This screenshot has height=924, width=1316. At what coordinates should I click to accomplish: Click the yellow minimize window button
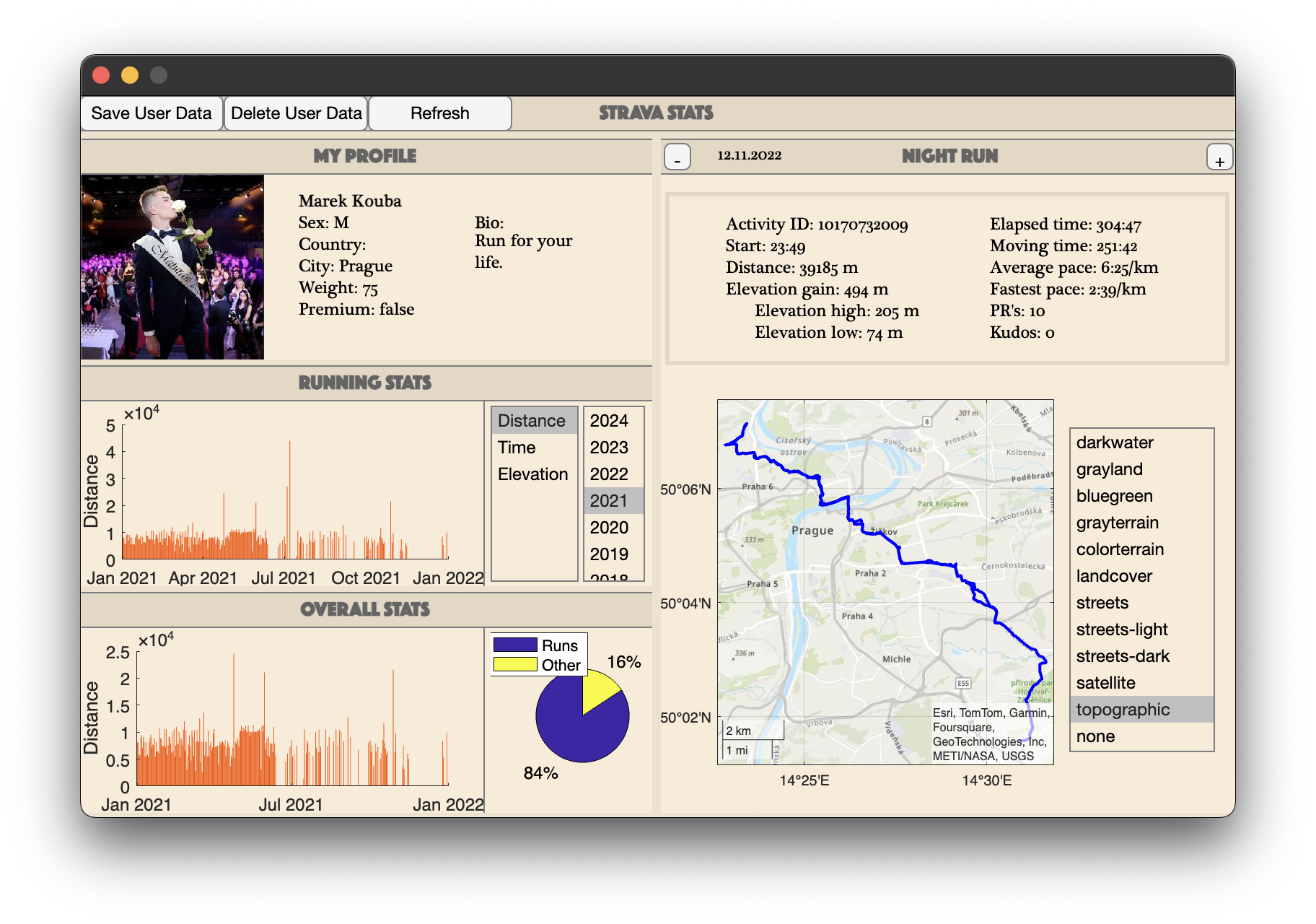coord(130,75)
